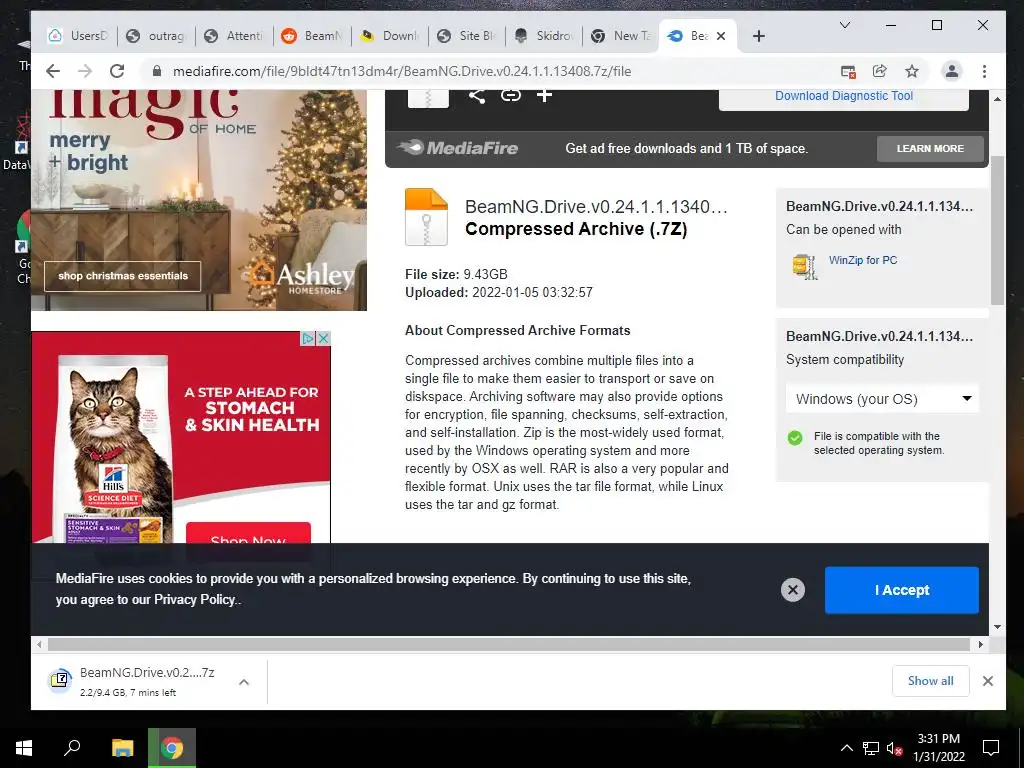Open network status tray icon
This screenshot has height=768, width=1024.
tap(870, 748)
